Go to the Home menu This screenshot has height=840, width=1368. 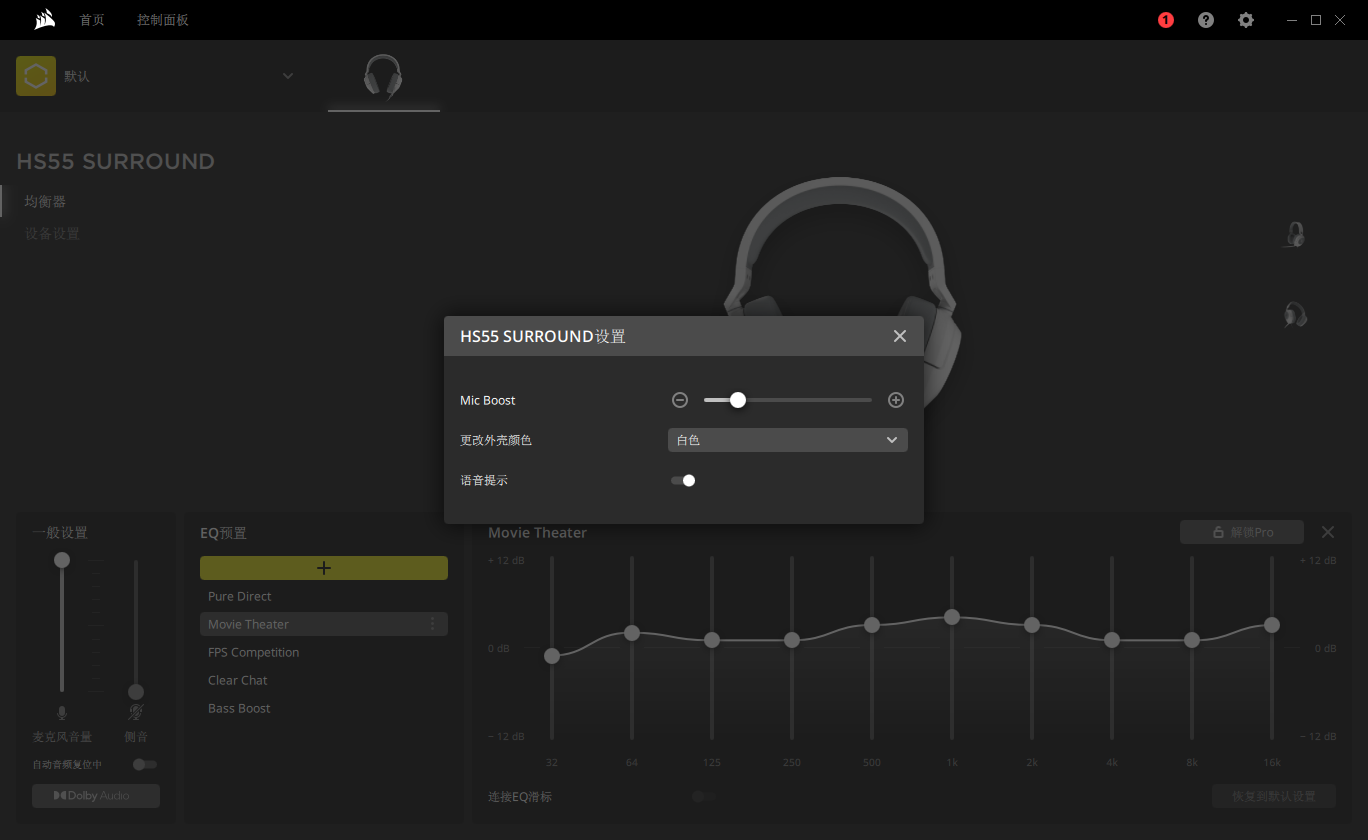coord(92,20)
